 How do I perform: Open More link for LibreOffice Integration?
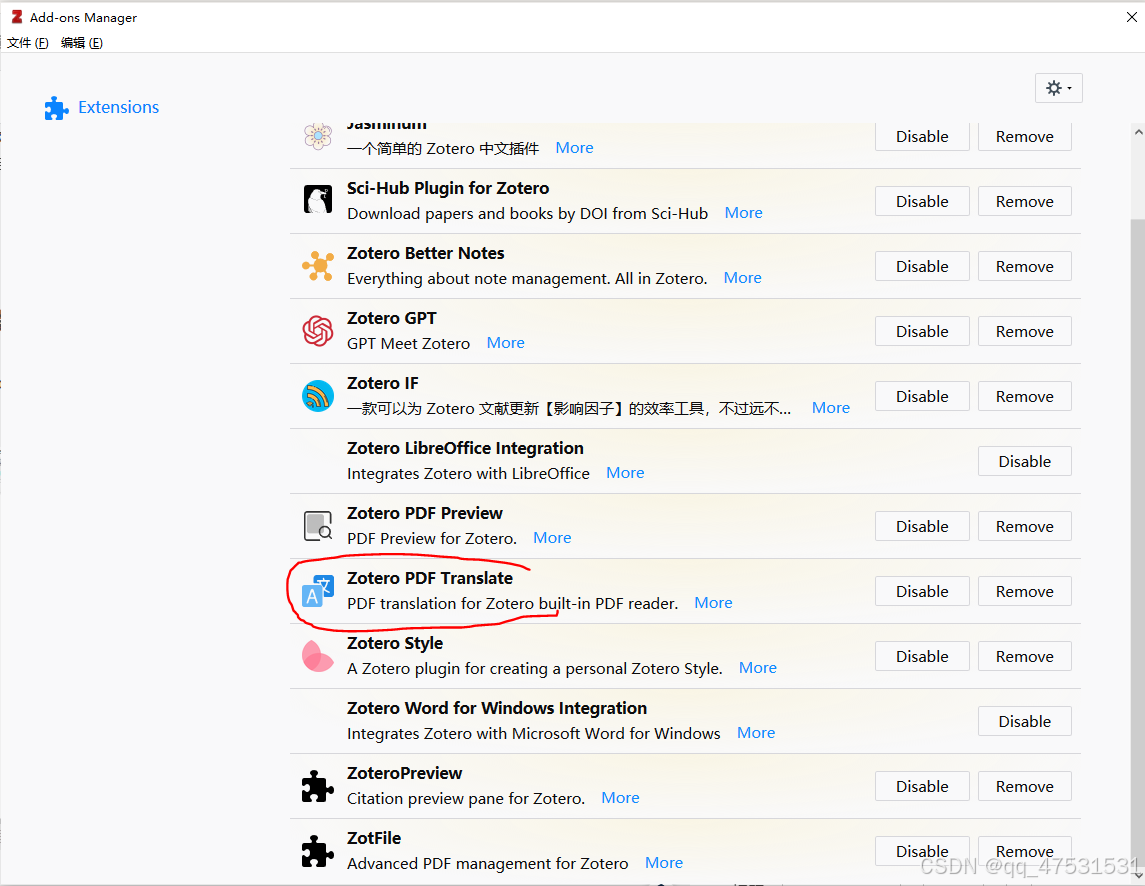pos(625,473)
